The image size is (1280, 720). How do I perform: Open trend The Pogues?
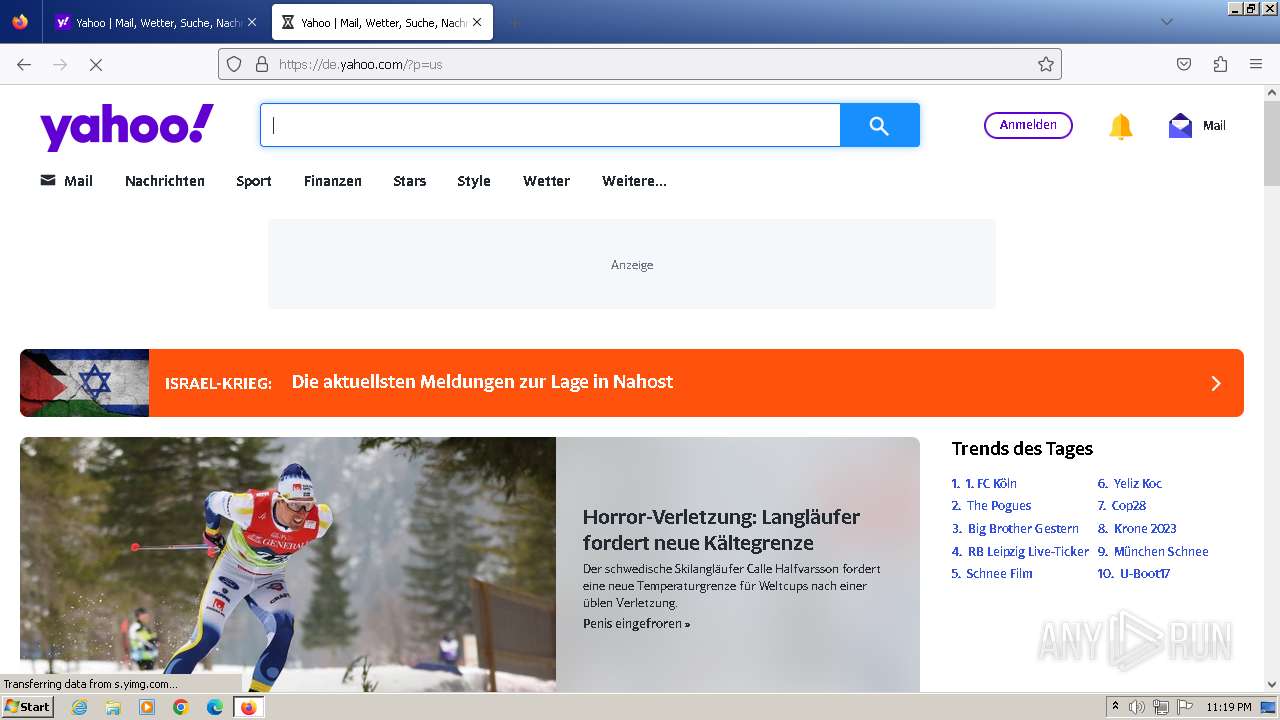click(999, 506)
